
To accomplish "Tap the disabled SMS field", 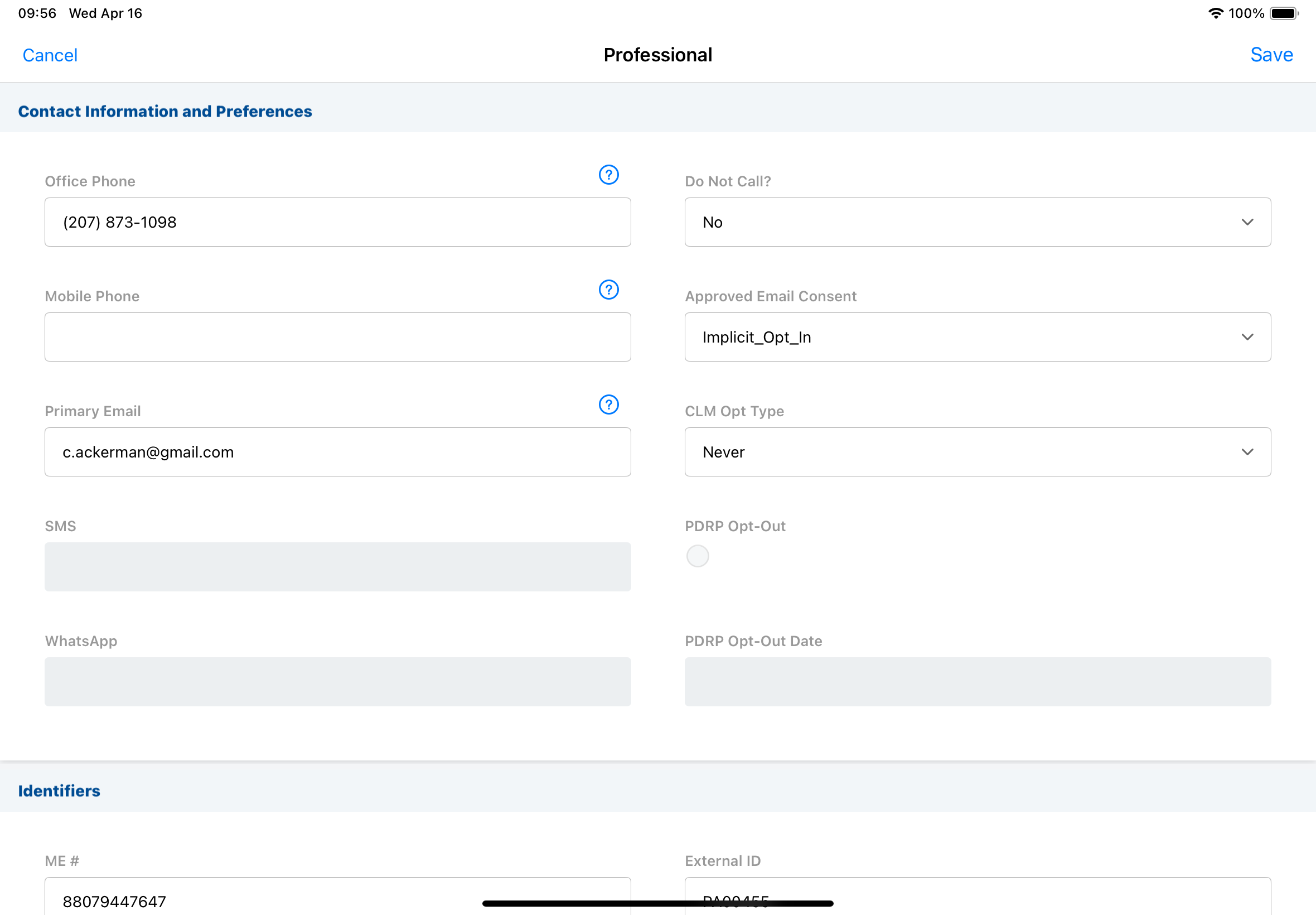I will click(x=337, y=566).
